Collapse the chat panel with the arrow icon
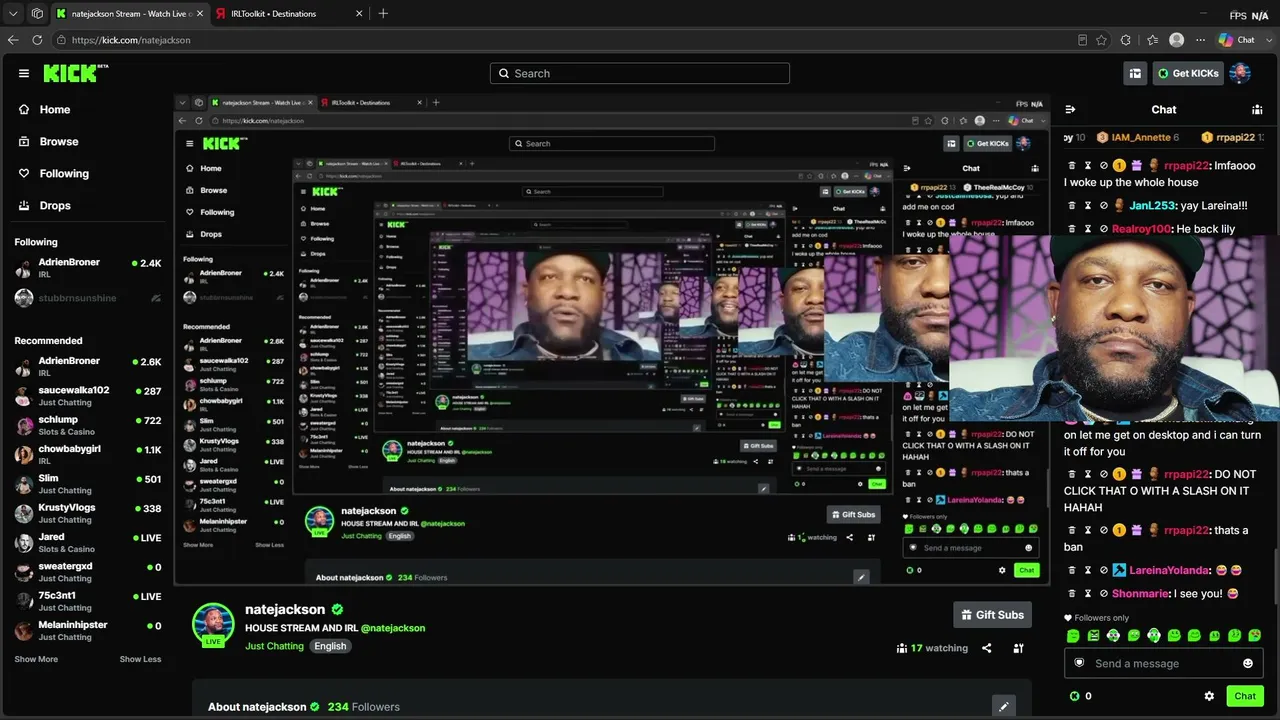 pos(1070,110)
